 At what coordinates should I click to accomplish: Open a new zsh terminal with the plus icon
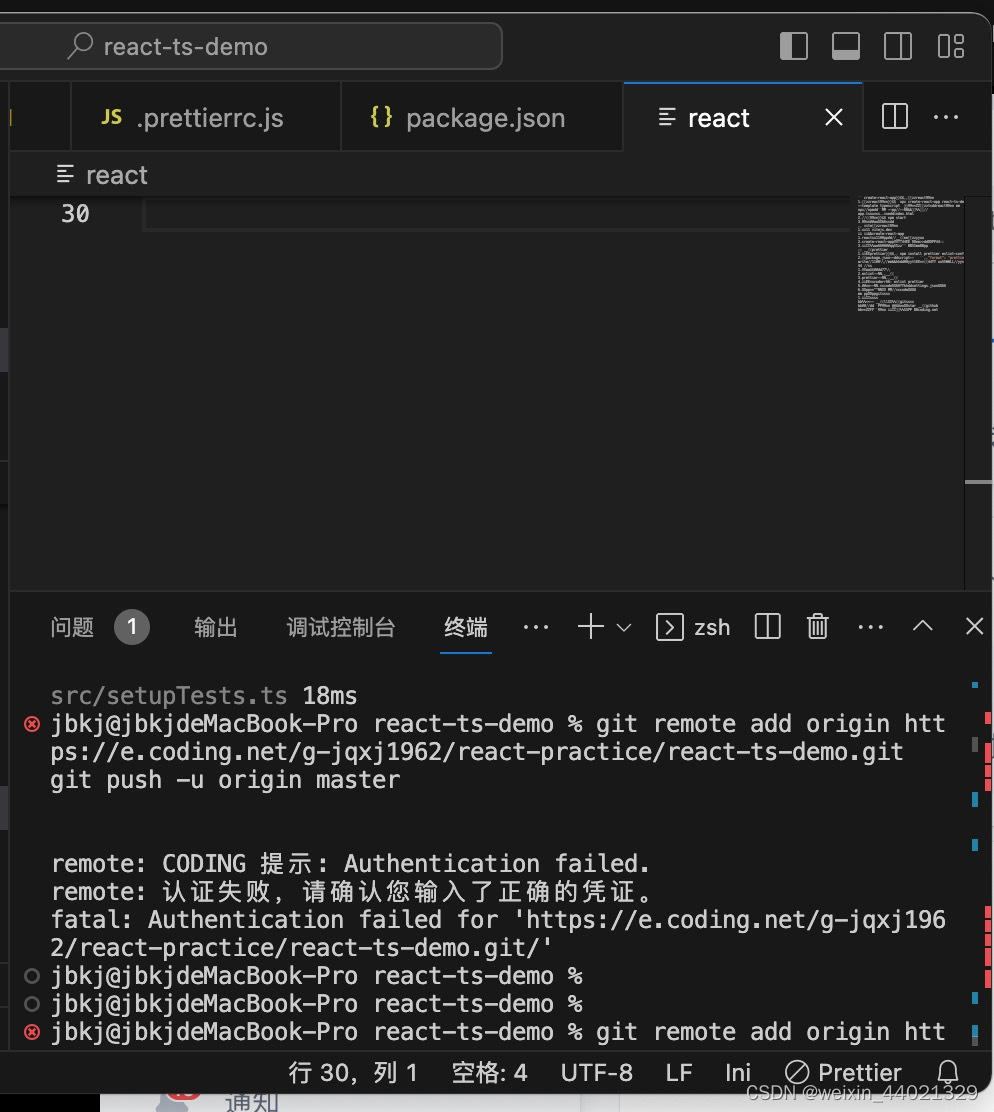588,627
